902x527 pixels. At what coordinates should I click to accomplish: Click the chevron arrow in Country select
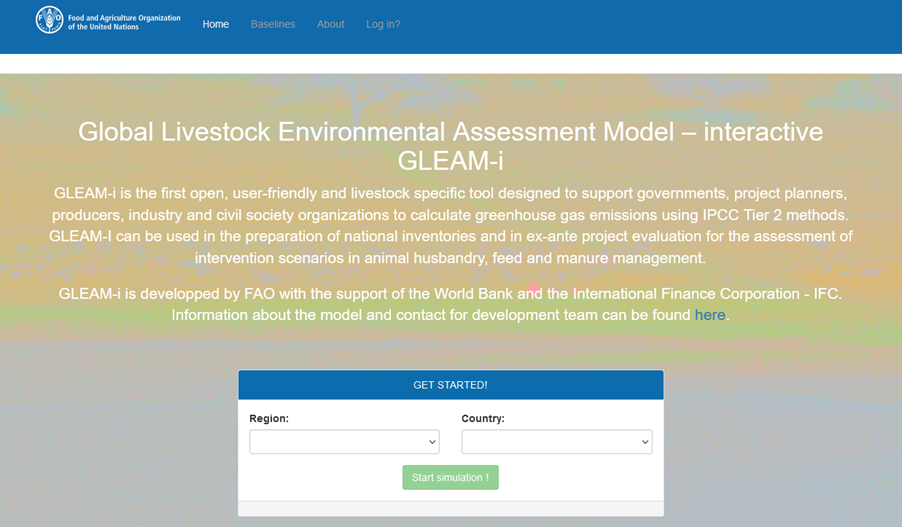[x=644, y=442]
